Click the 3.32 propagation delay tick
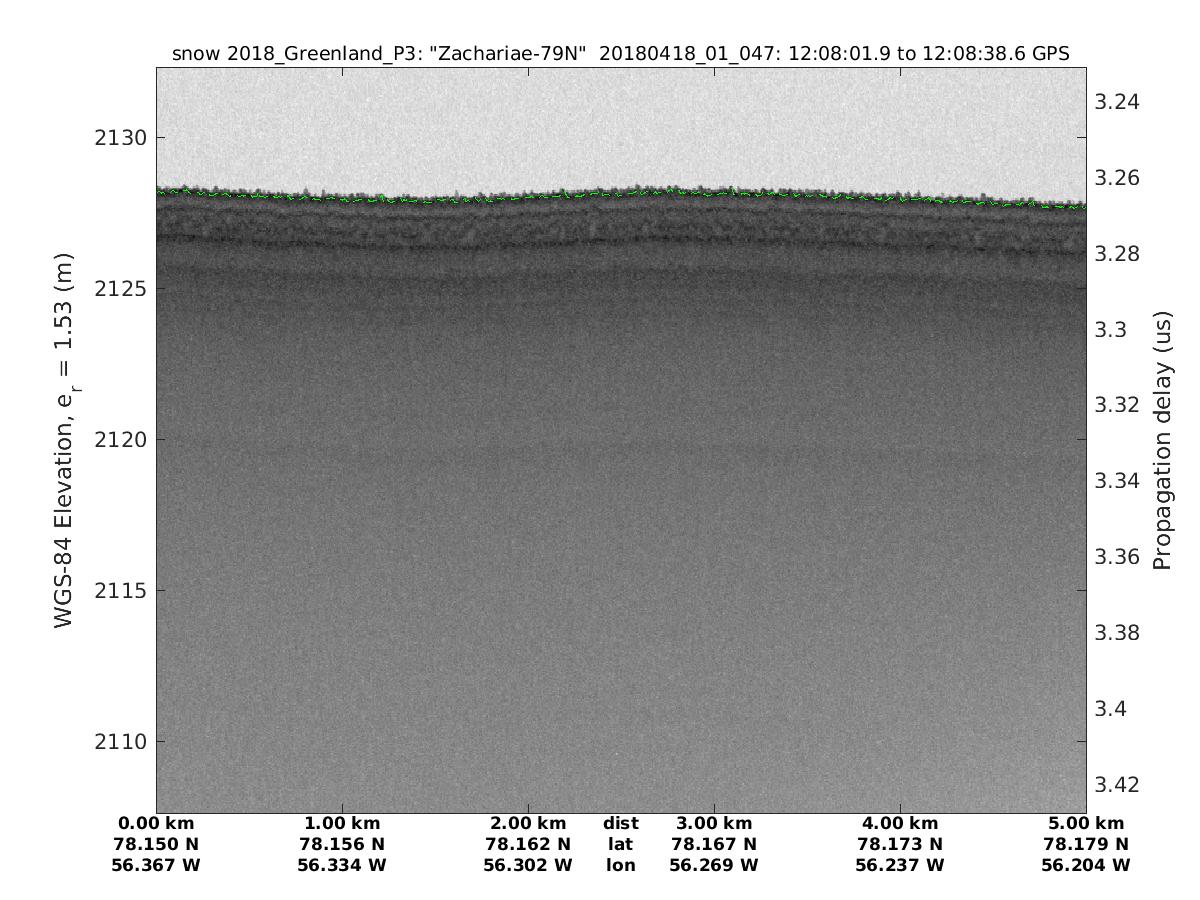 tap(1118, 405)
